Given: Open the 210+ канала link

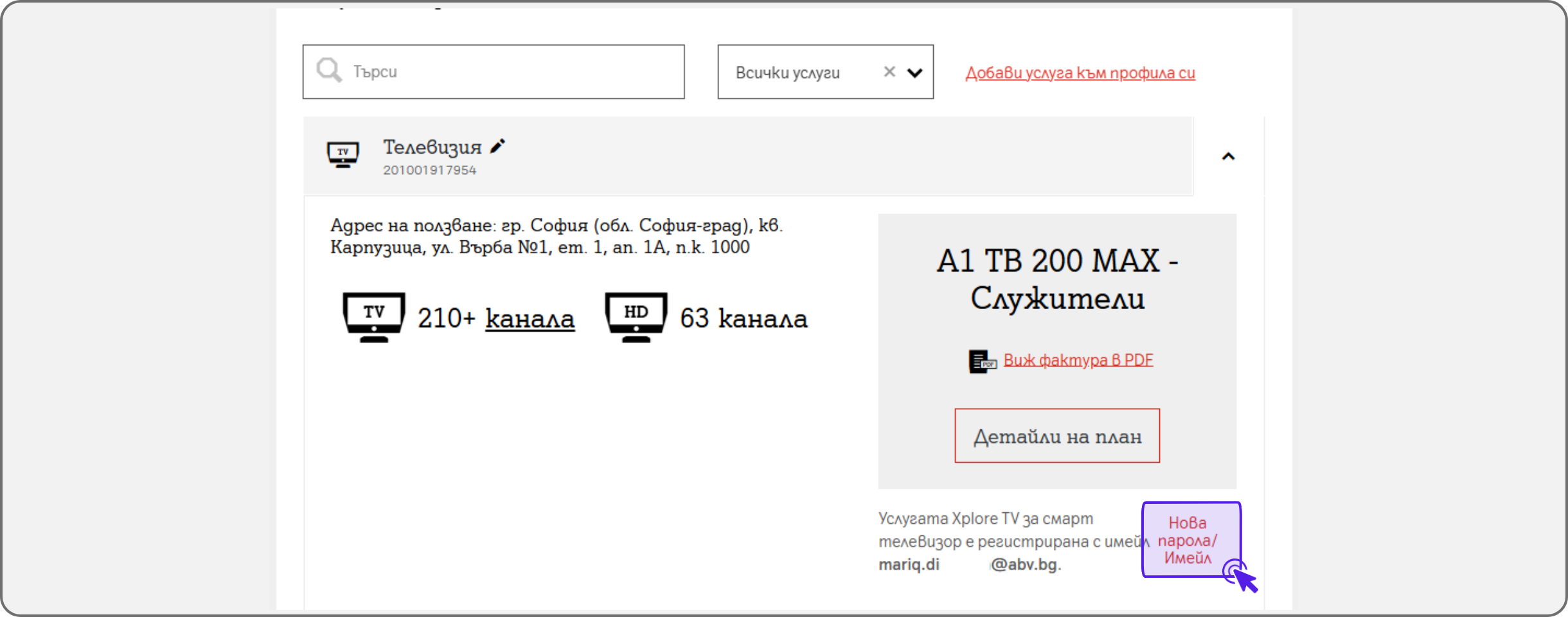Looking at the screenshot, I should click(x=530, y=318).
